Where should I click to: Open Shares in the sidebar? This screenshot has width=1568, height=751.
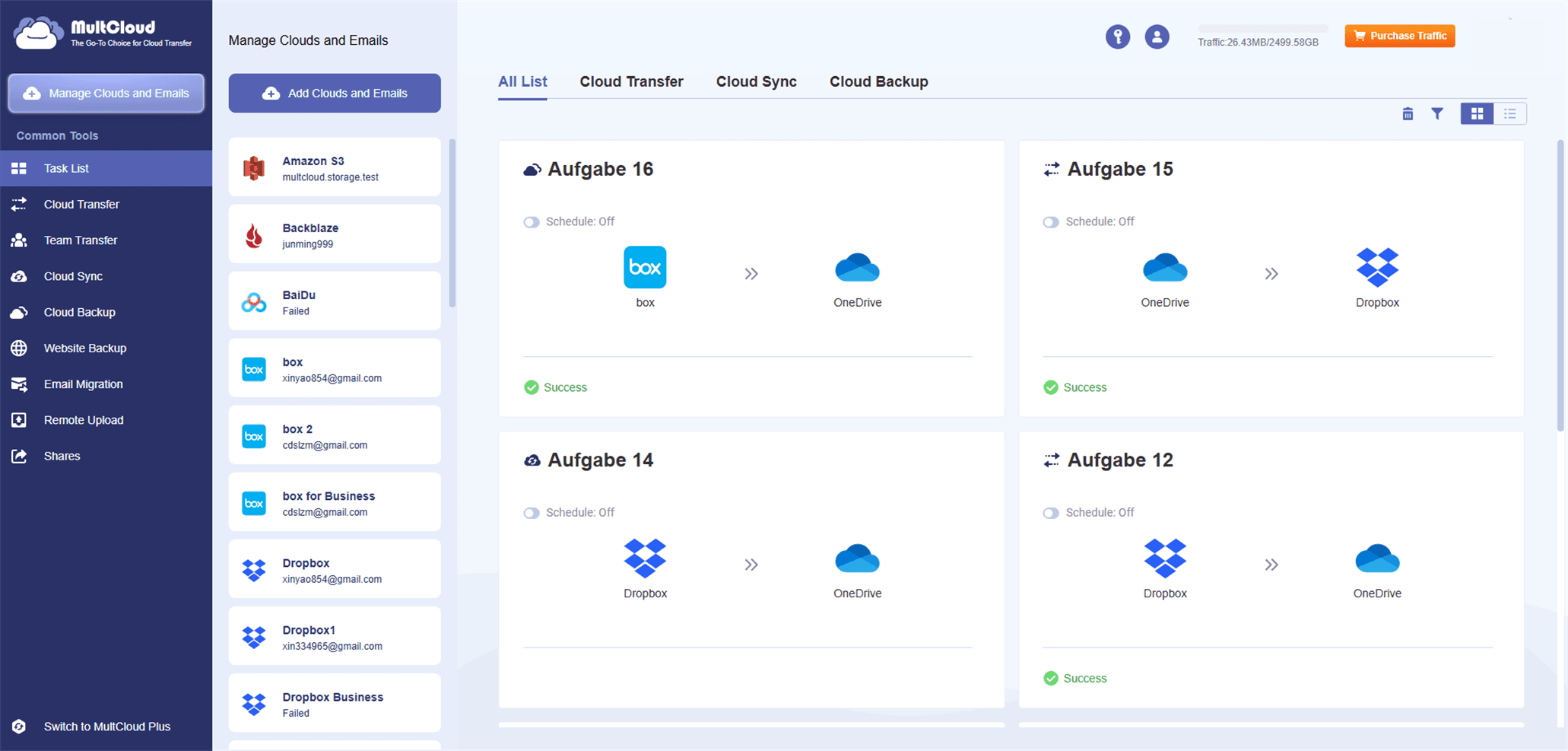[106, 456]
